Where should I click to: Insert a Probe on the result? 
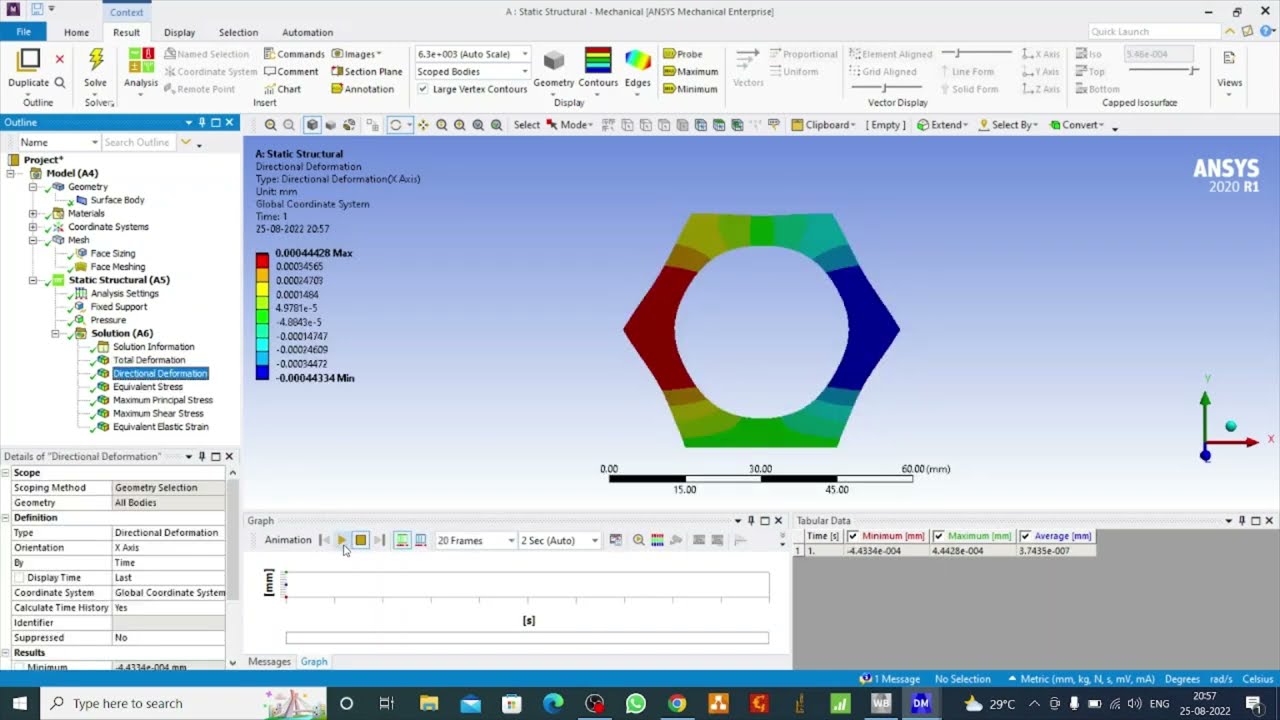(x=683, y=54)
